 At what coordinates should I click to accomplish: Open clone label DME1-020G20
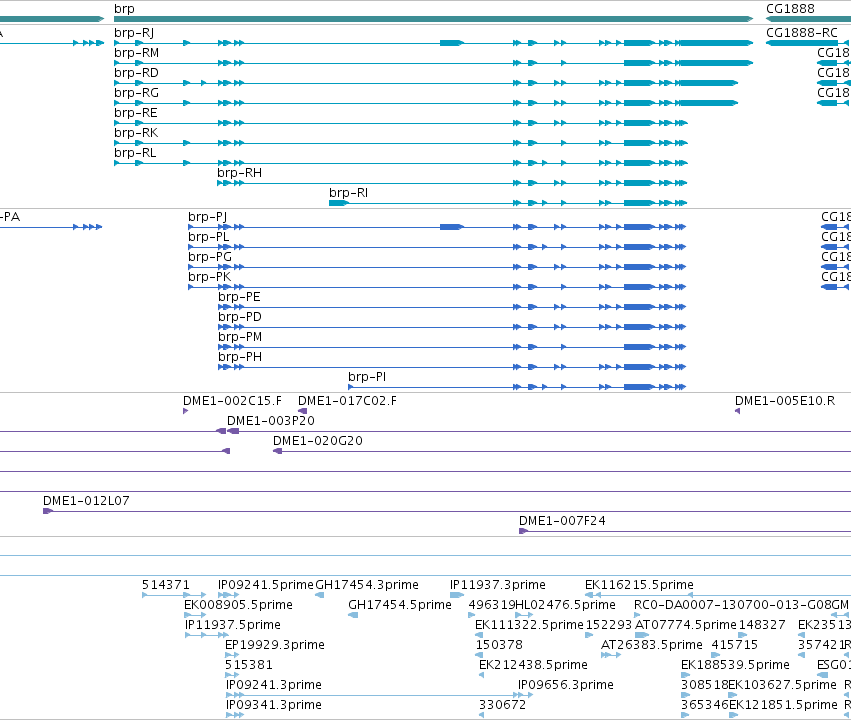tap(317, 441)
